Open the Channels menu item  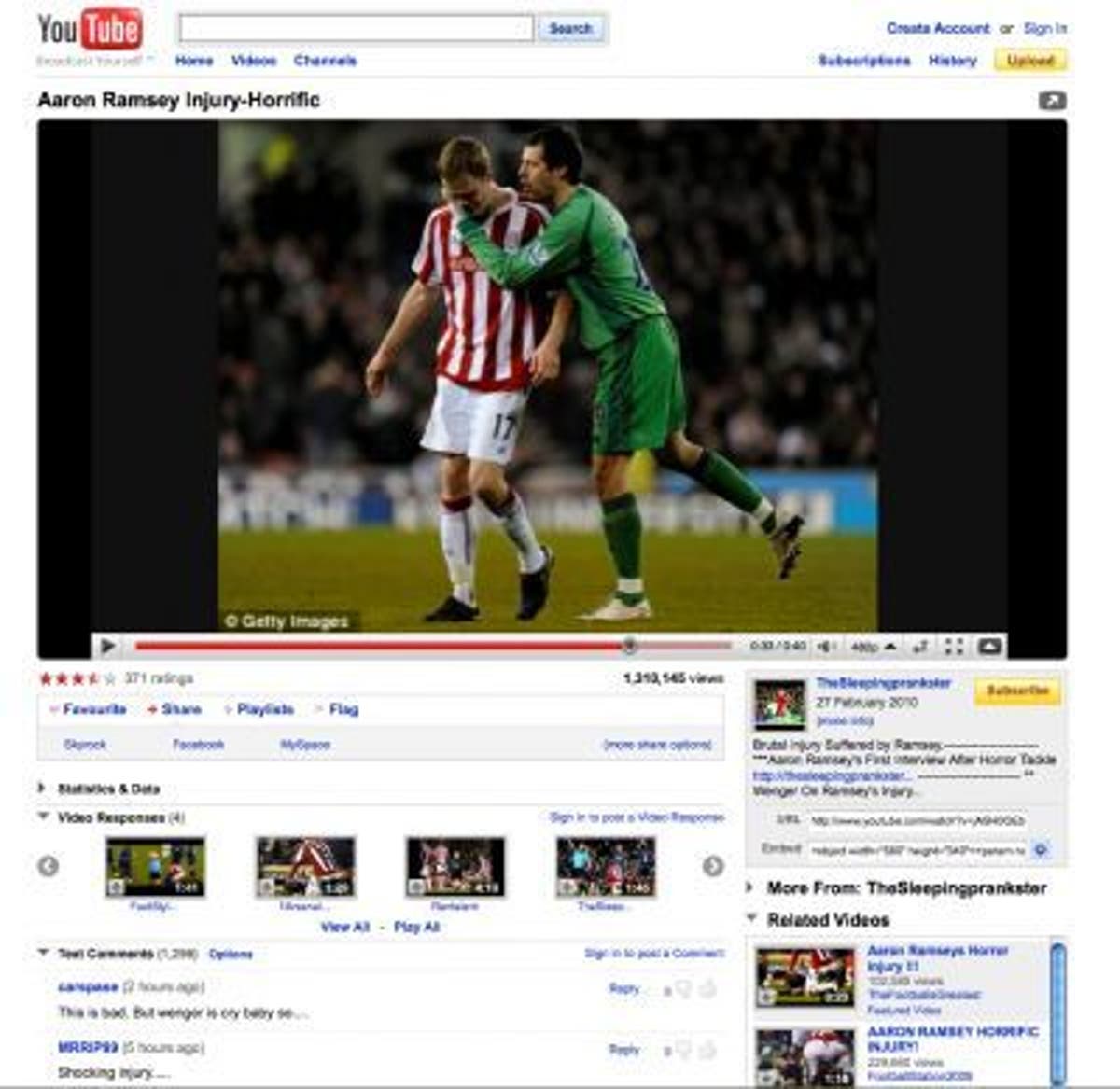coord(325,60)
